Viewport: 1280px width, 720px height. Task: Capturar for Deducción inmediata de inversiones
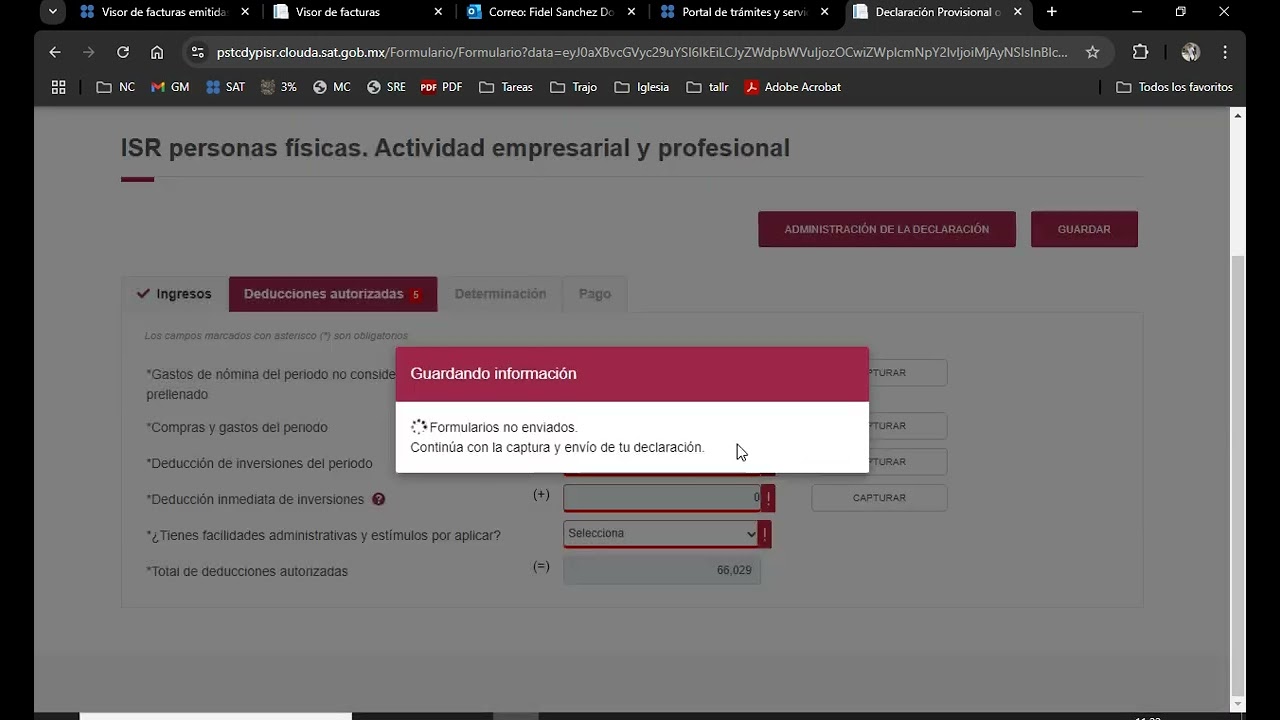879,498
